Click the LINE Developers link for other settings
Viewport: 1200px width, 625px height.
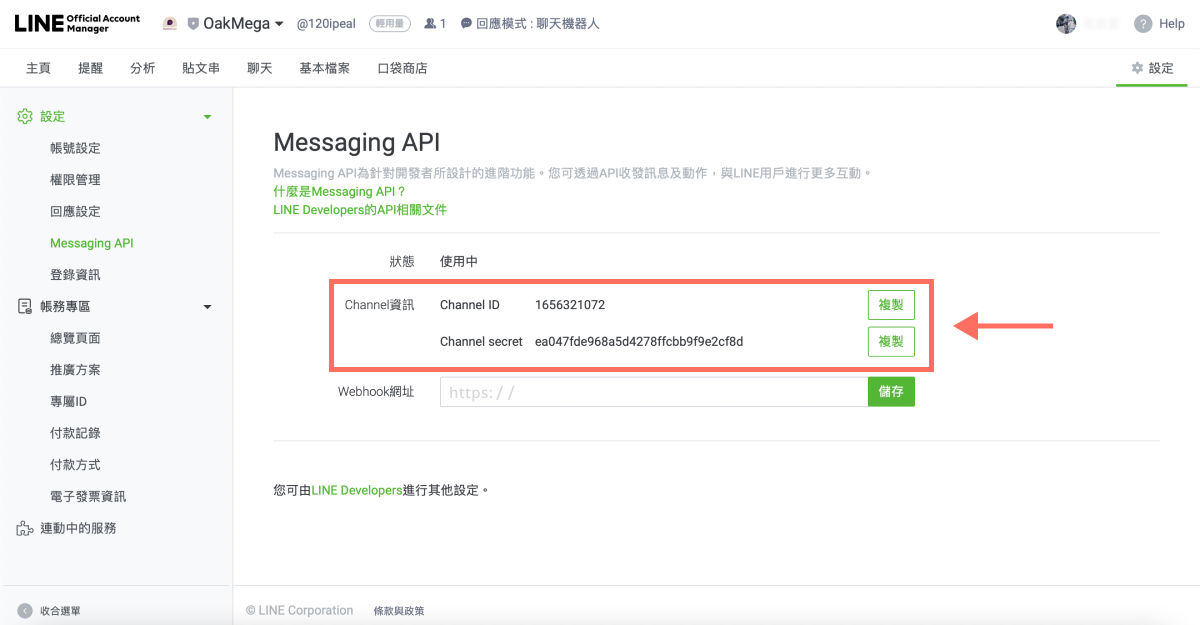pyautogui.click(x=357, y=490)
